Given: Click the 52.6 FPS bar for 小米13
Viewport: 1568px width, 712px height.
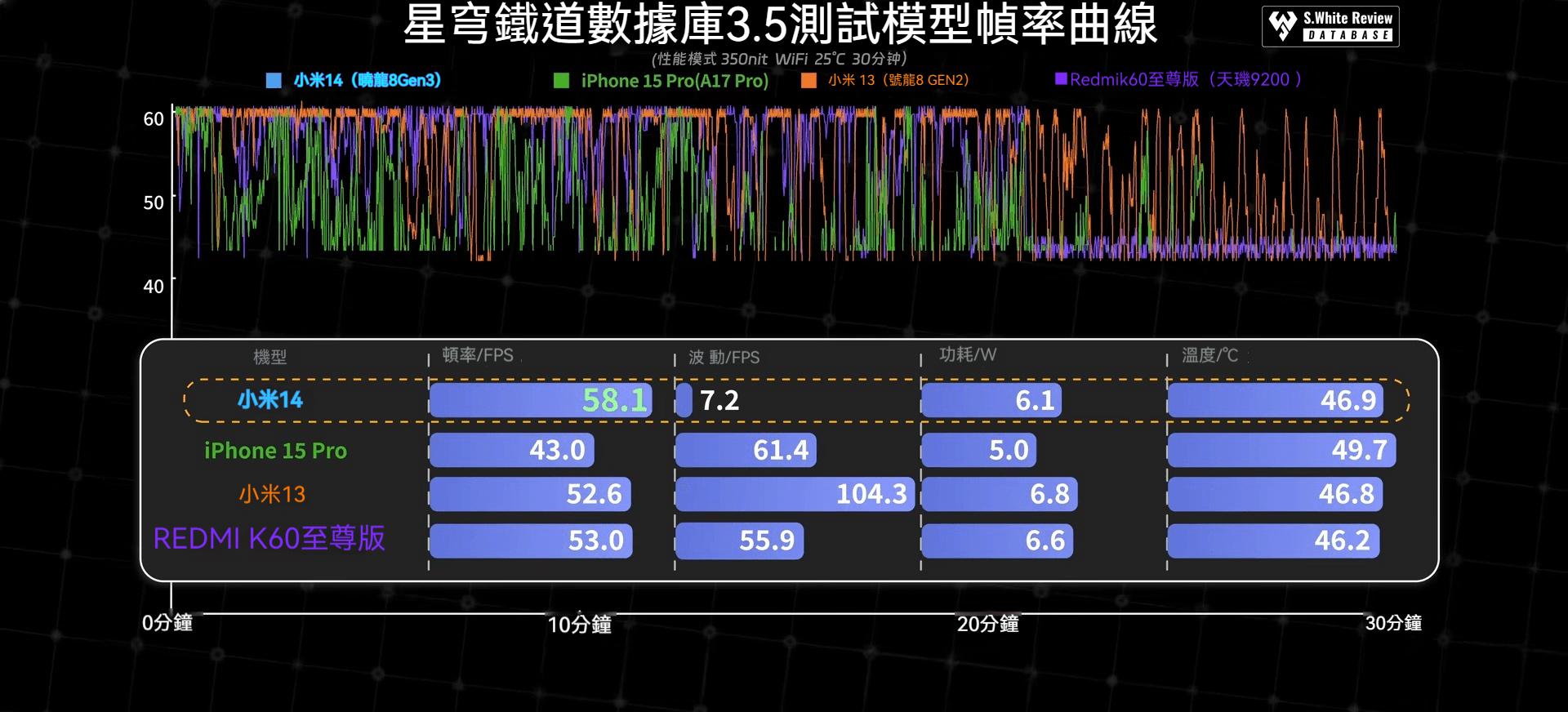Looking at the screenshot, I should coord(530,494).
